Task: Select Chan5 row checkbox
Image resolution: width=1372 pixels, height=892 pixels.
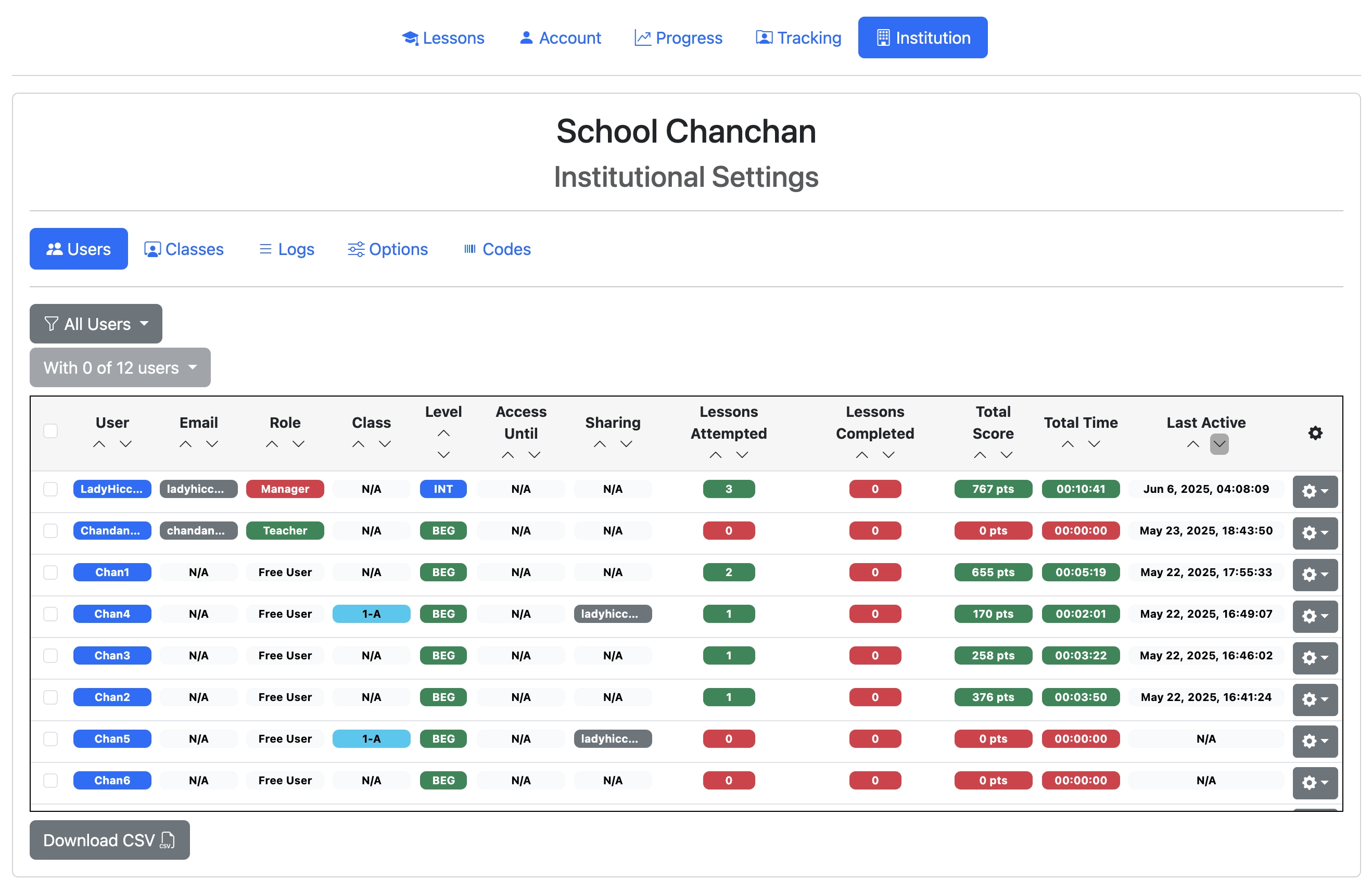Action: pyautogui.click(x=50, y=738)
